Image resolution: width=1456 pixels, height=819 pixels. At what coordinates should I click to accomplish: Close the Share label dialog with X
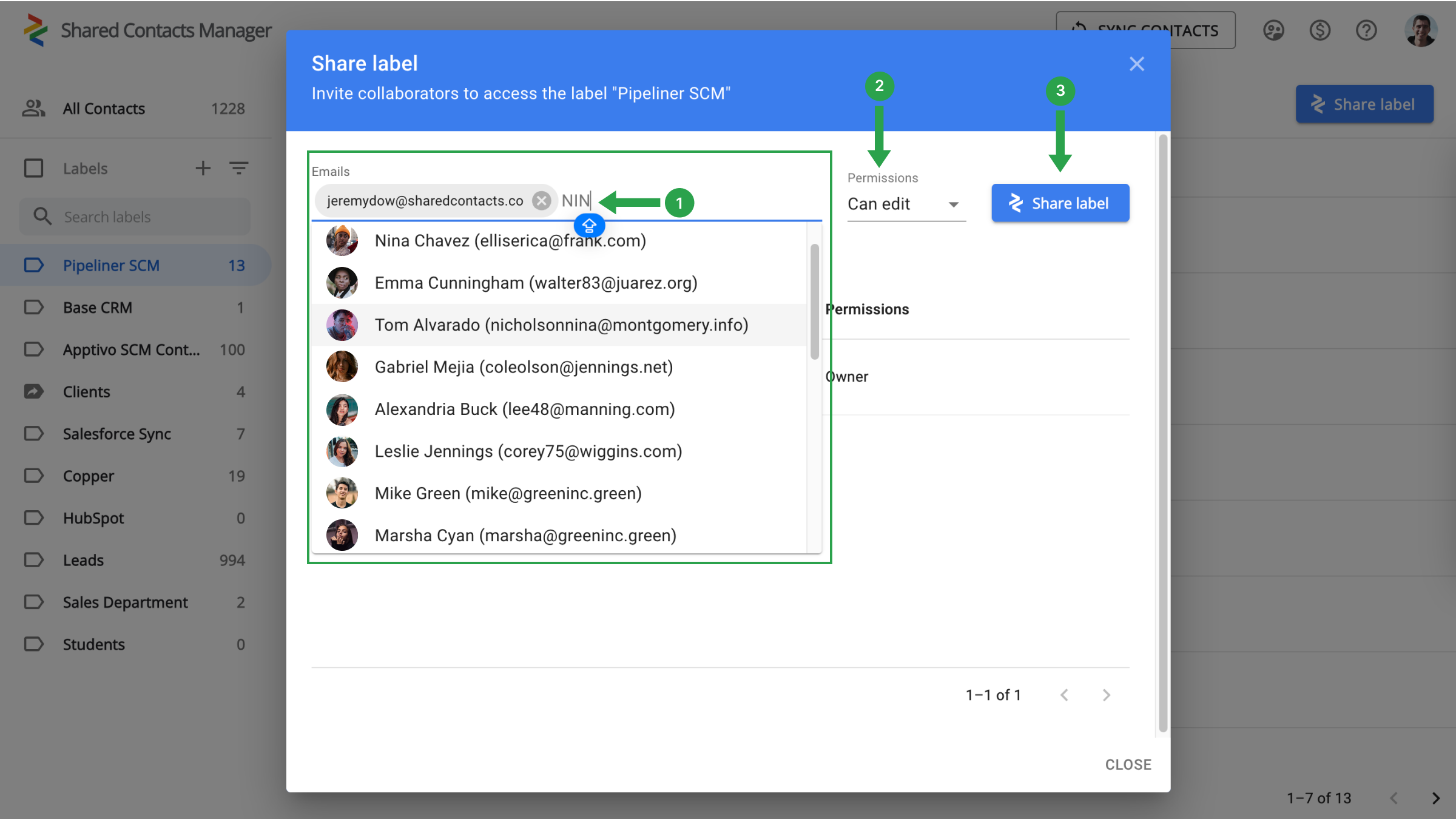click(1137, 64)
